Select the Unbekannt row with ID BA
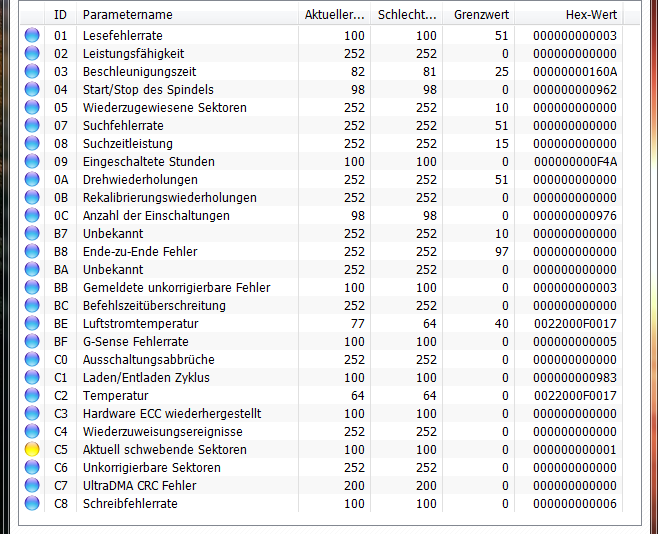658x534 pixels. [x=321, y=269]
